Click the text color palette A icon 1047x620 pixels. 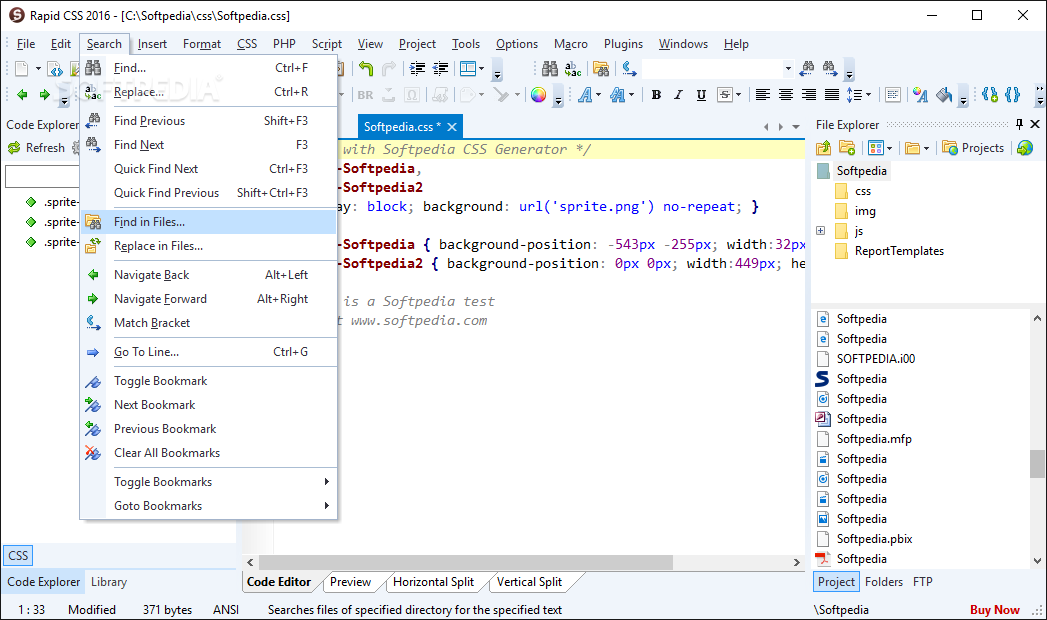point(920,95)
